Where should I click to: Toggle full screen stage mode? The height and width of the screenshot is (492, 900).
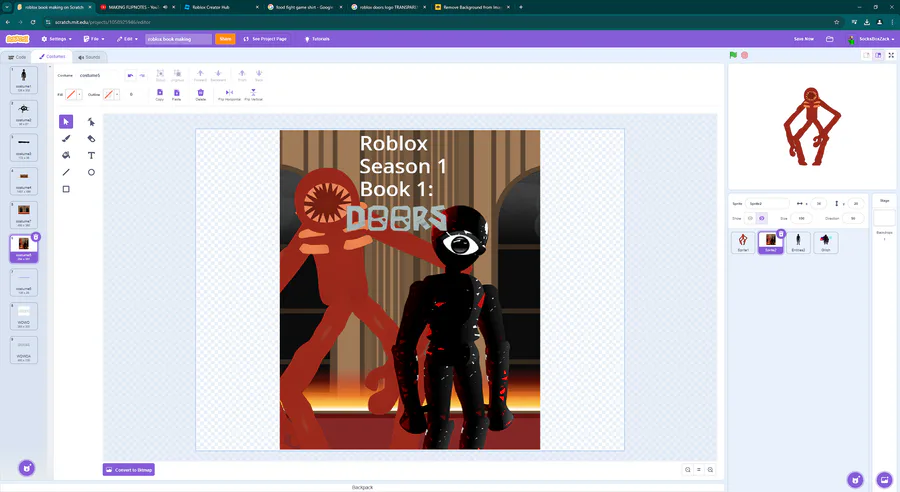point(891,55)
